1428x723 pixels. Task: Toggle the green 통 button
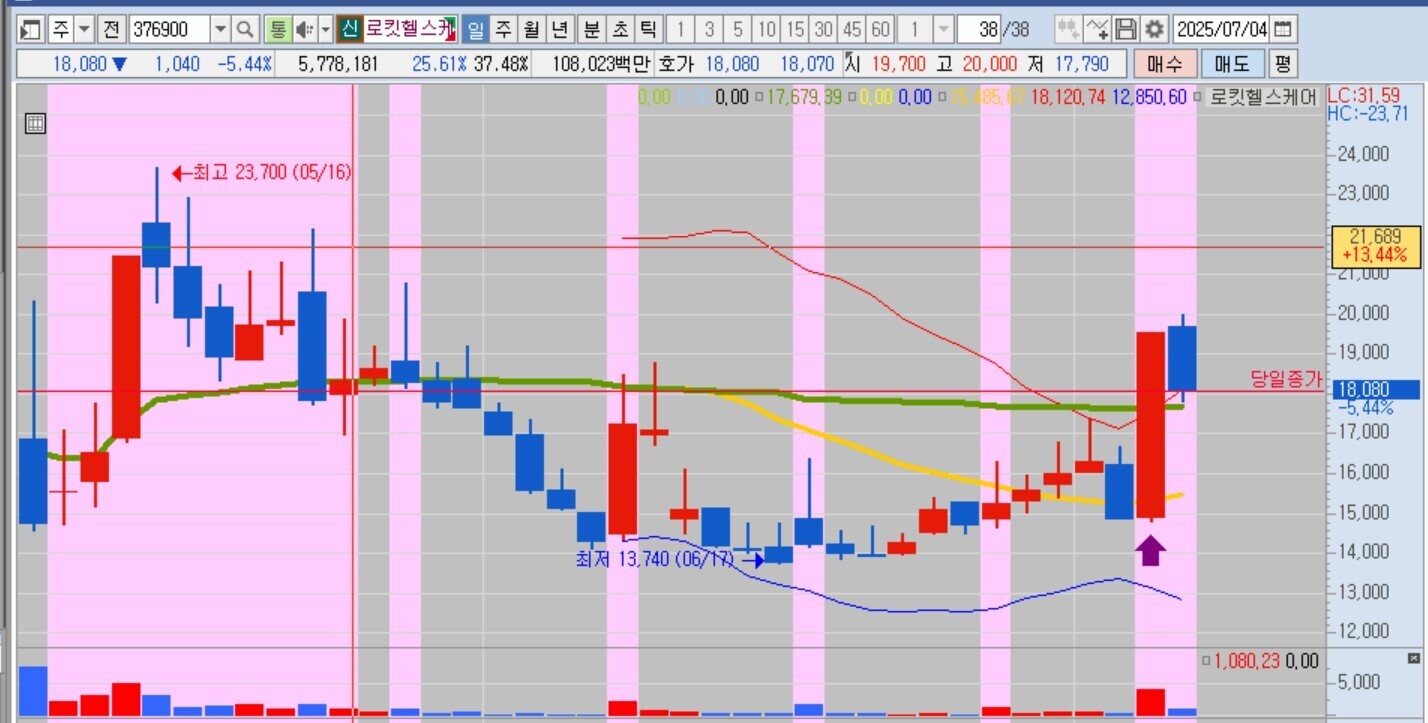click(x=277, y=29)
